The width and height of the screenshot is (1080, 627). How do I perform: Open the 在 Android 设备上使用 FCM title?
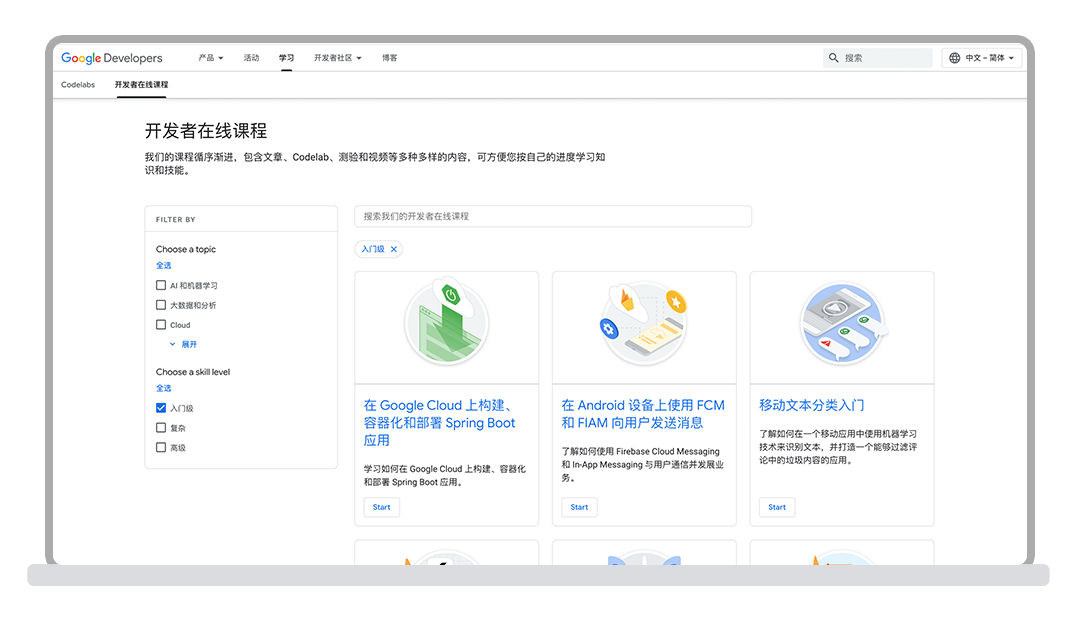point(643,414)
